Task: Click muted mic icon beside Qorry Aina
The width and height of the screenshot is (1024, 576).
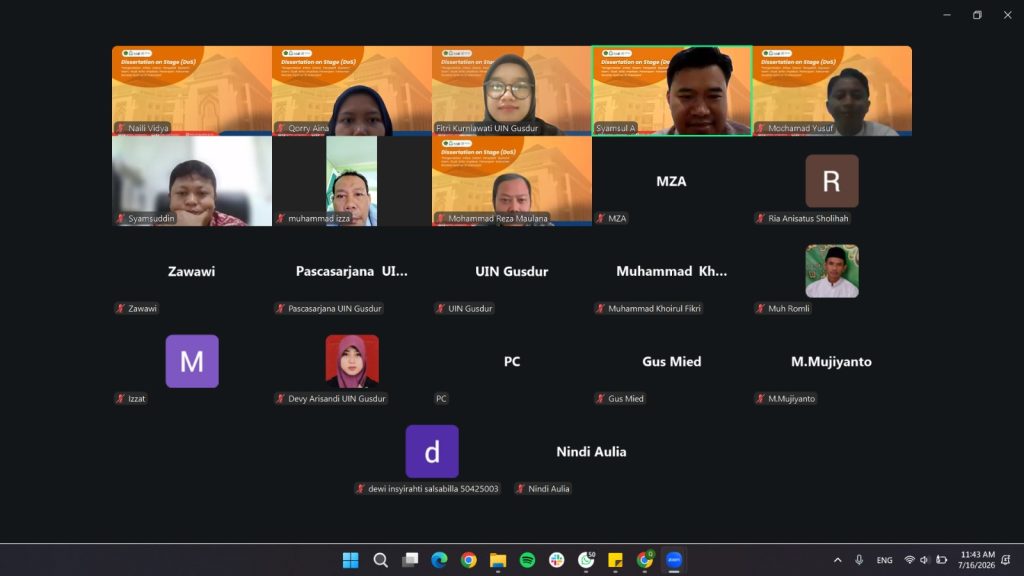Action: pyautogui.click(x=281, y=128)
